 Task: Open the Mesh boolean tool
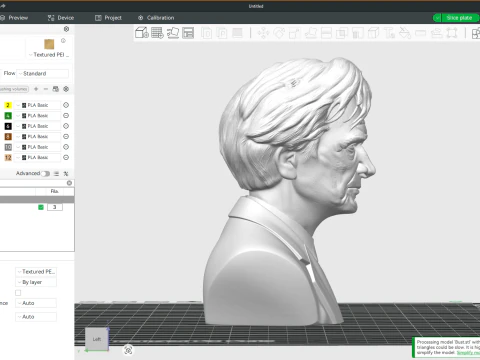(x=342, y=33)
